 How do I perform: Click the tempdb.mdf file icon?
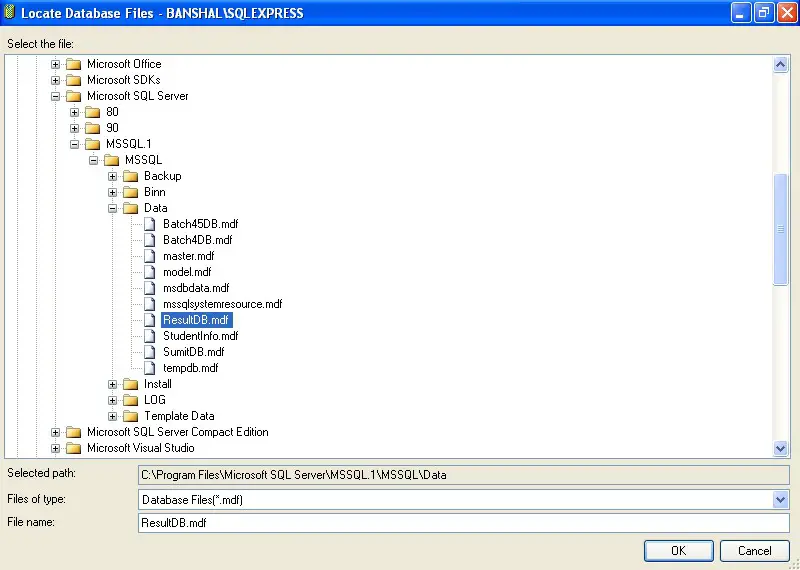(149, 368)
